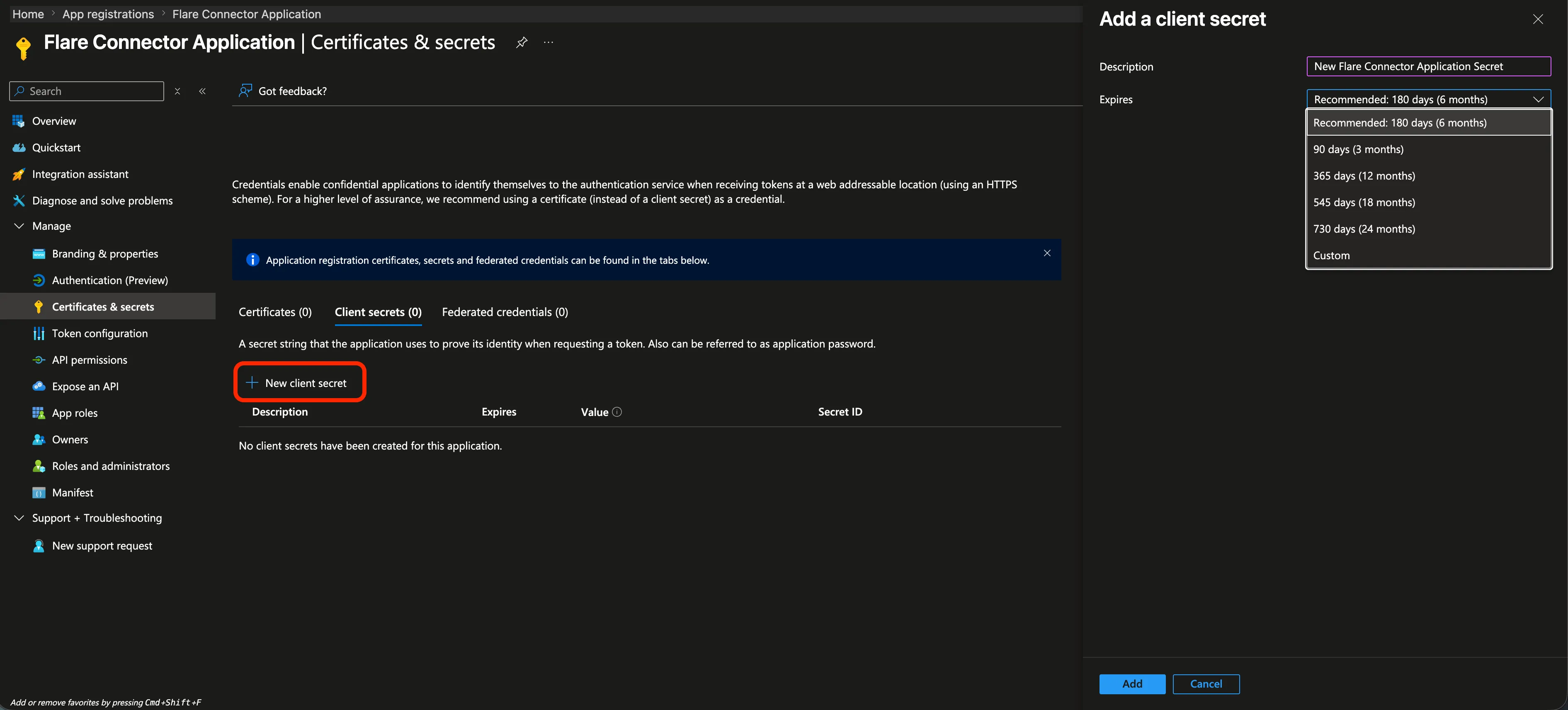Open the Federated credentials (0) tab
Image resolution: width=1568 pixels, height=710 pixels.
(x=505, y=312)
